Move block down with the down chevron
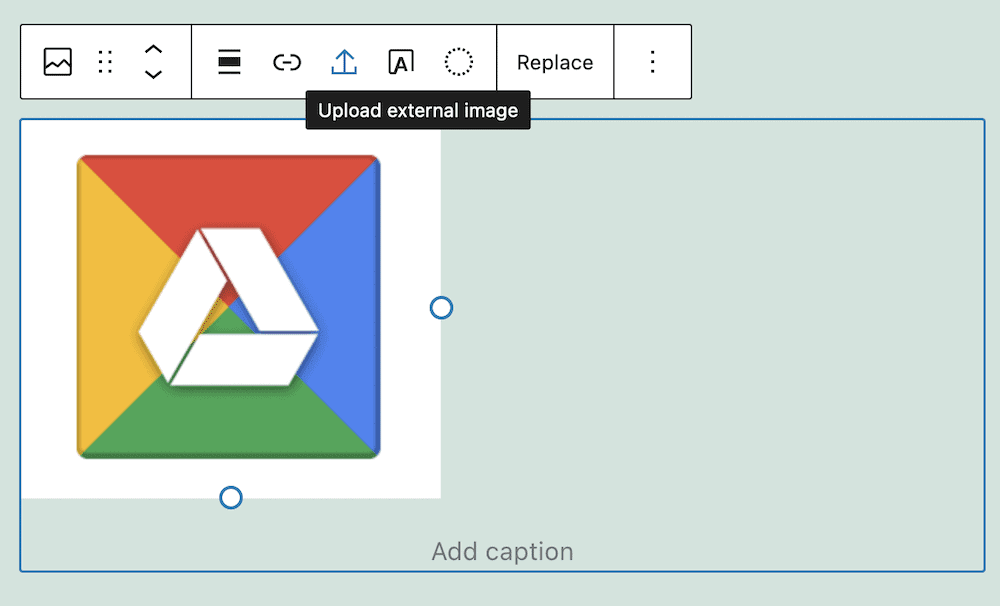This screenshot has width=1000, height=606. (153, 74)
